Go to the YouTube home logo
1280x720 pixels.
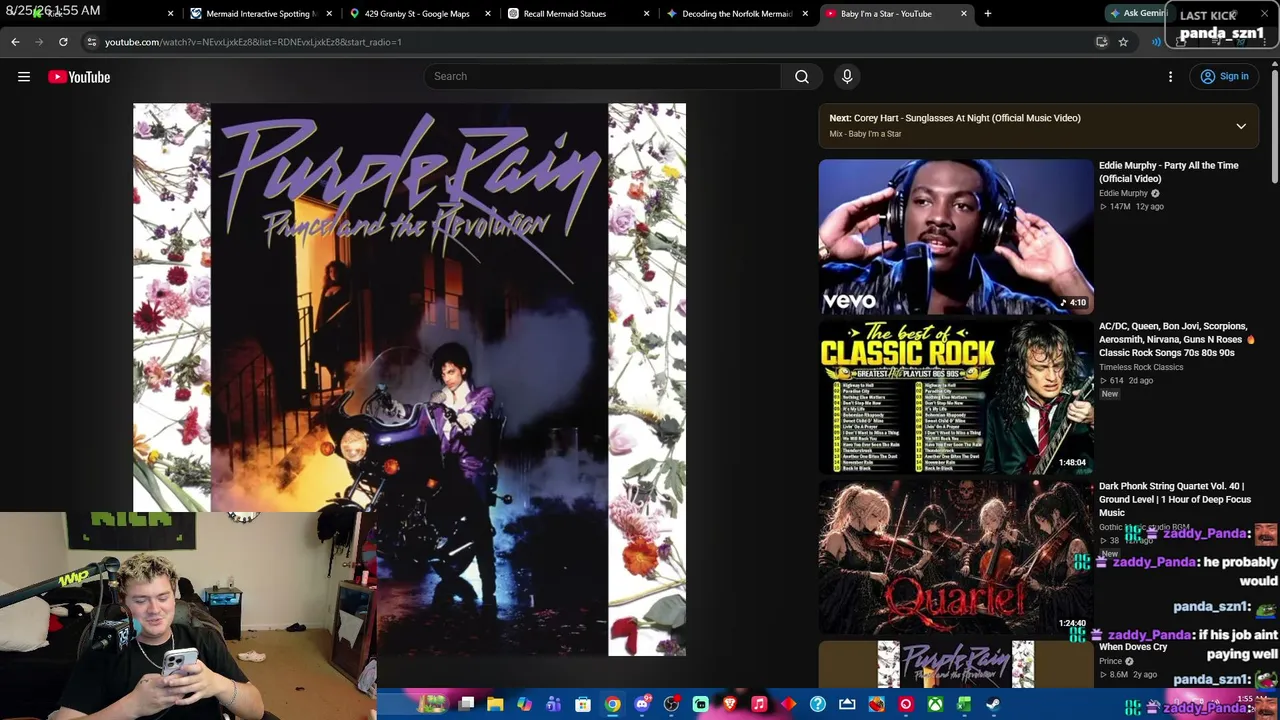[79, 77]
